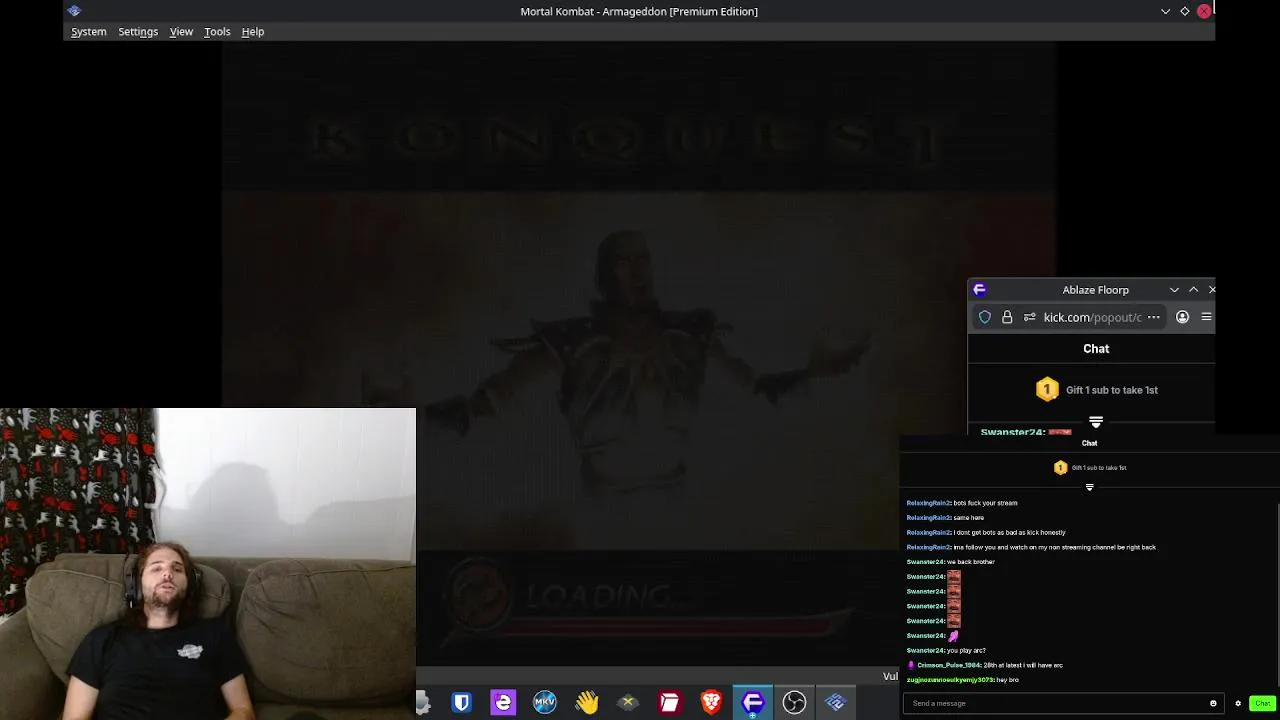Image resolution: width=1280 pixels, height=720 pixels.
Task: Switch to the Floorp browser taskbar icon
Action: coord(753,703)
